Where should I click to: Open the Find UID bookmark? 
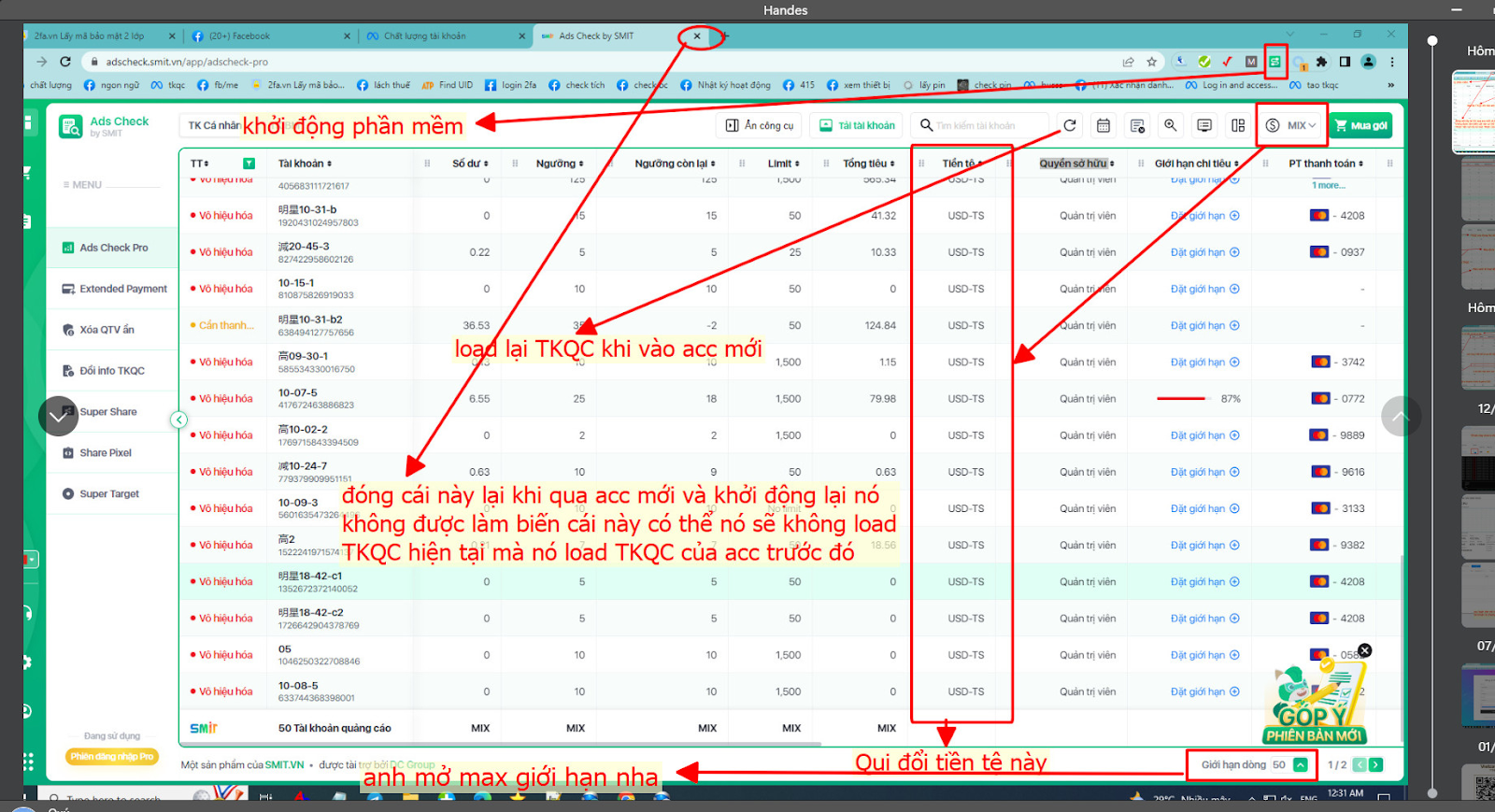pos(448,85)
